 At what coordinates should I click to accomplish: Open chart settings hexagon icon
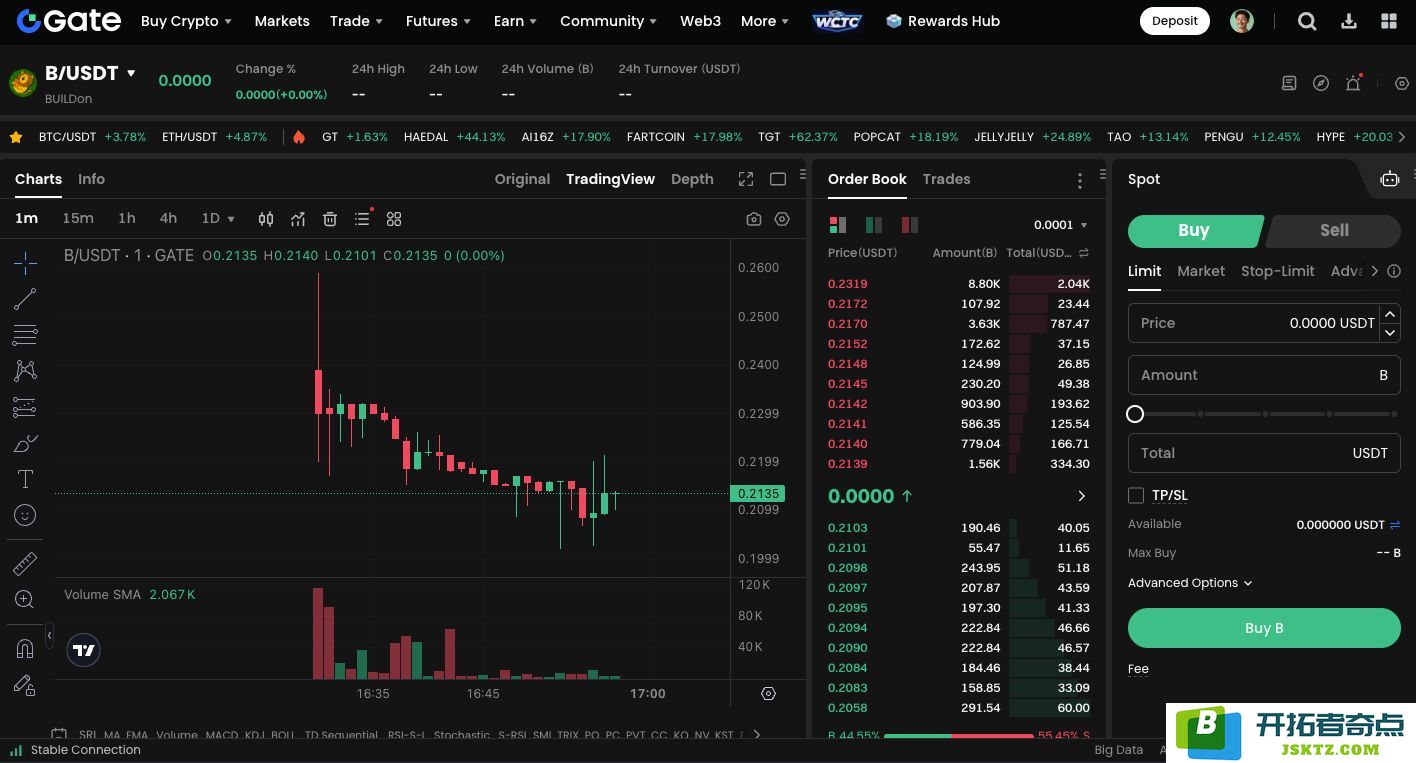(782, 219)
